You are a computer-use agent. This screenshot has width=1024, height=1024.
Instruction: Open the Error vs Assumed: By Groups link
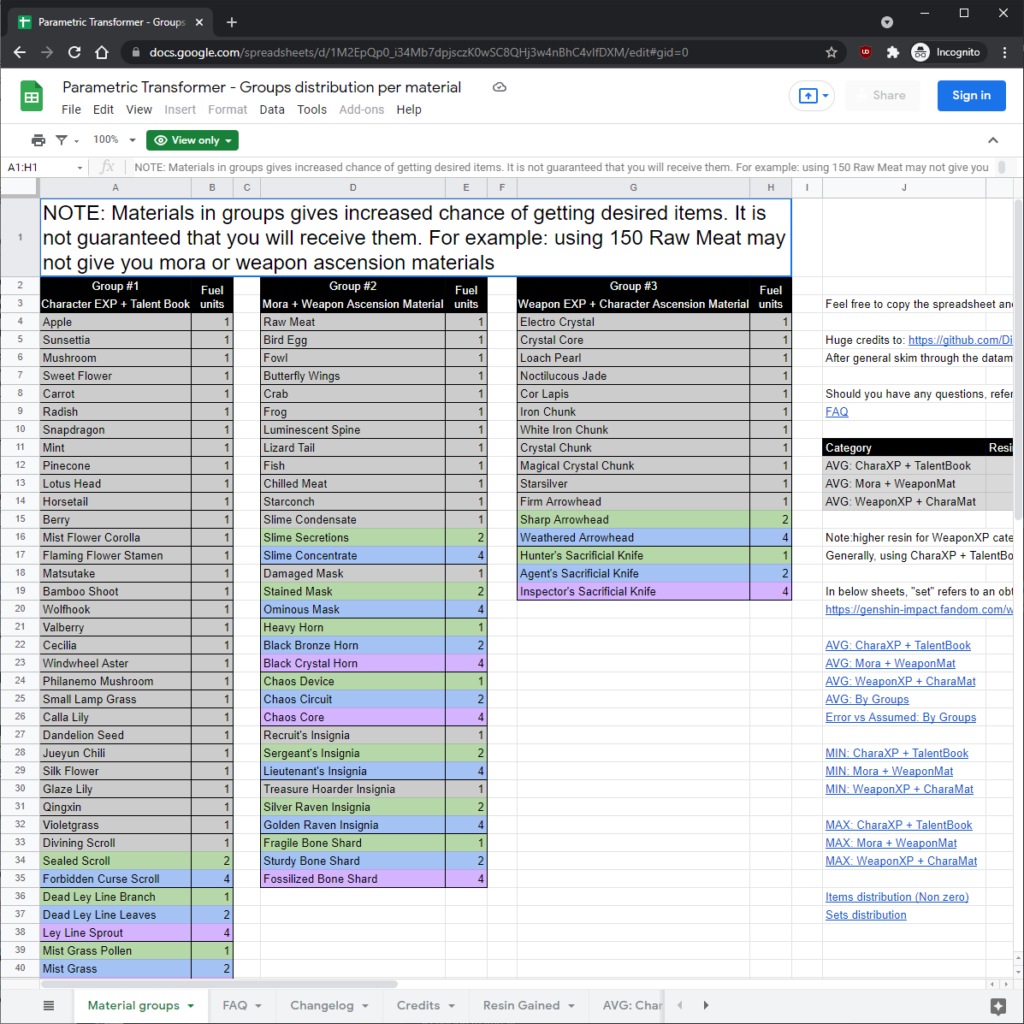tap(901, 717)
